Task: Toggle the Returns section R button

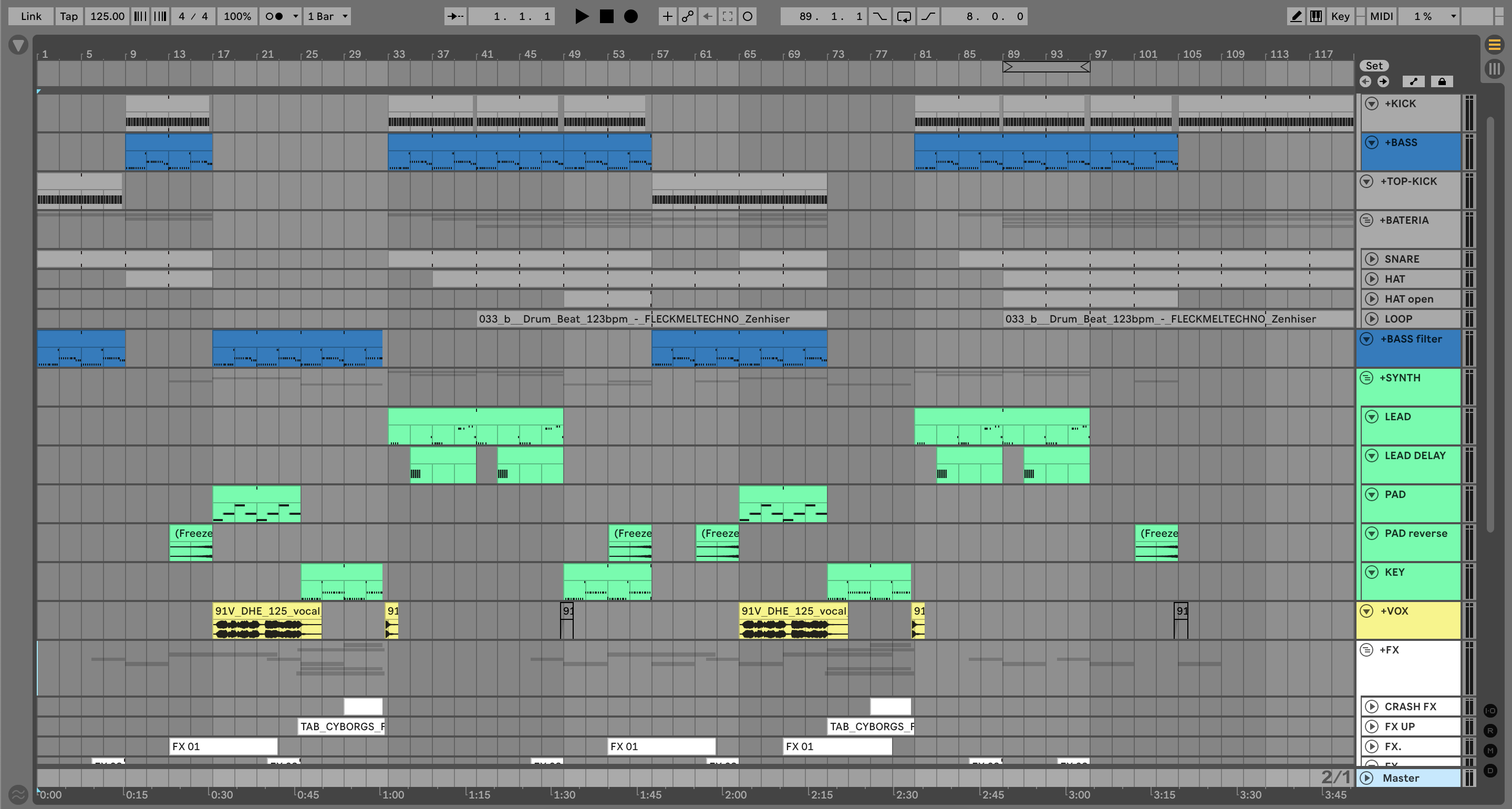Action: 1490,731
